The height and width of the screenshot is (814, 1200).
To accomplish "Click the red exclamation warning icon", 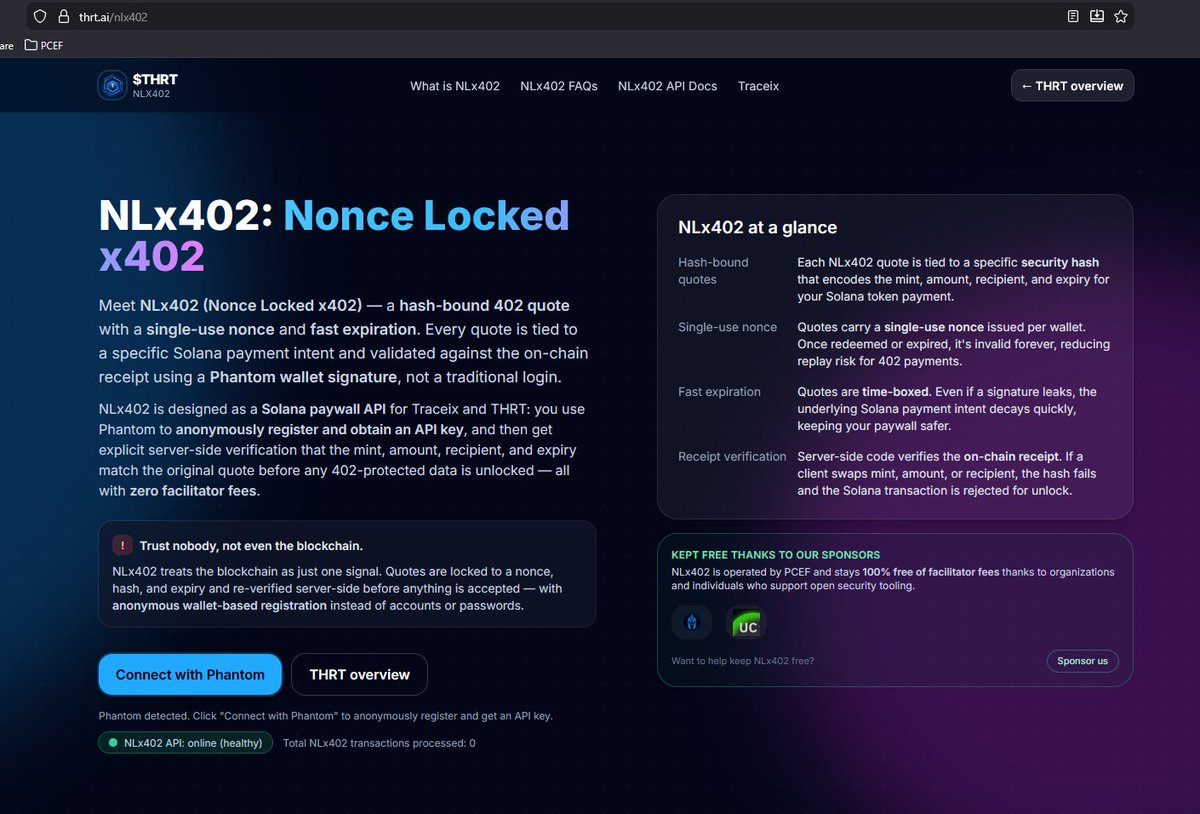I will click(122, 545).
